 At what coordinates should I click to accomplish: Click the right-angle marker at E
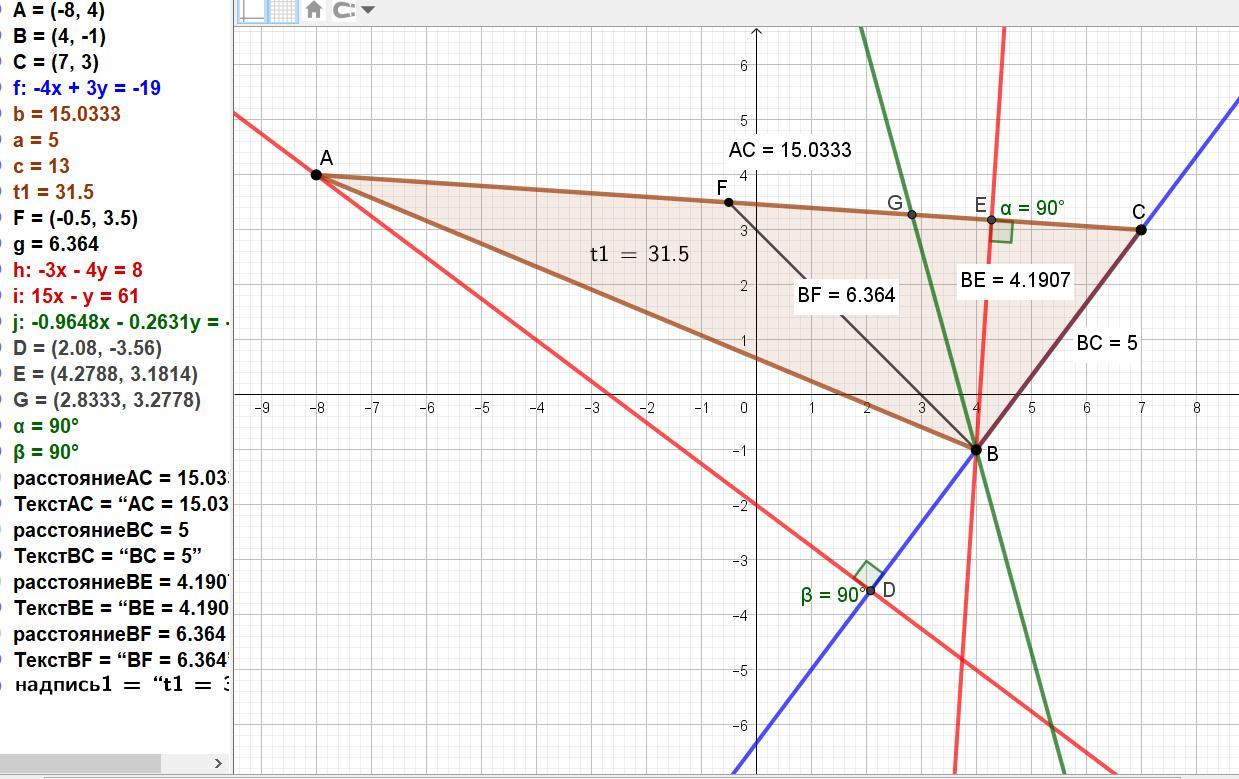(1002, 232)
